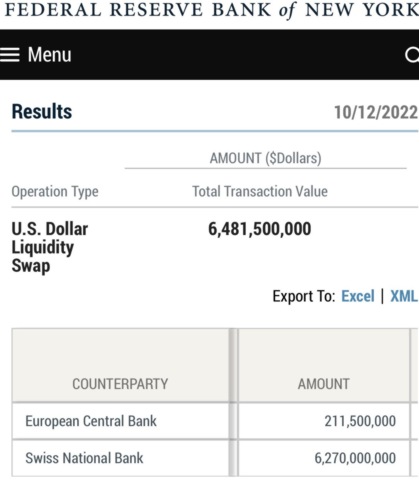Click the Menu label
419x480 pixels.
tap(49, 55)
